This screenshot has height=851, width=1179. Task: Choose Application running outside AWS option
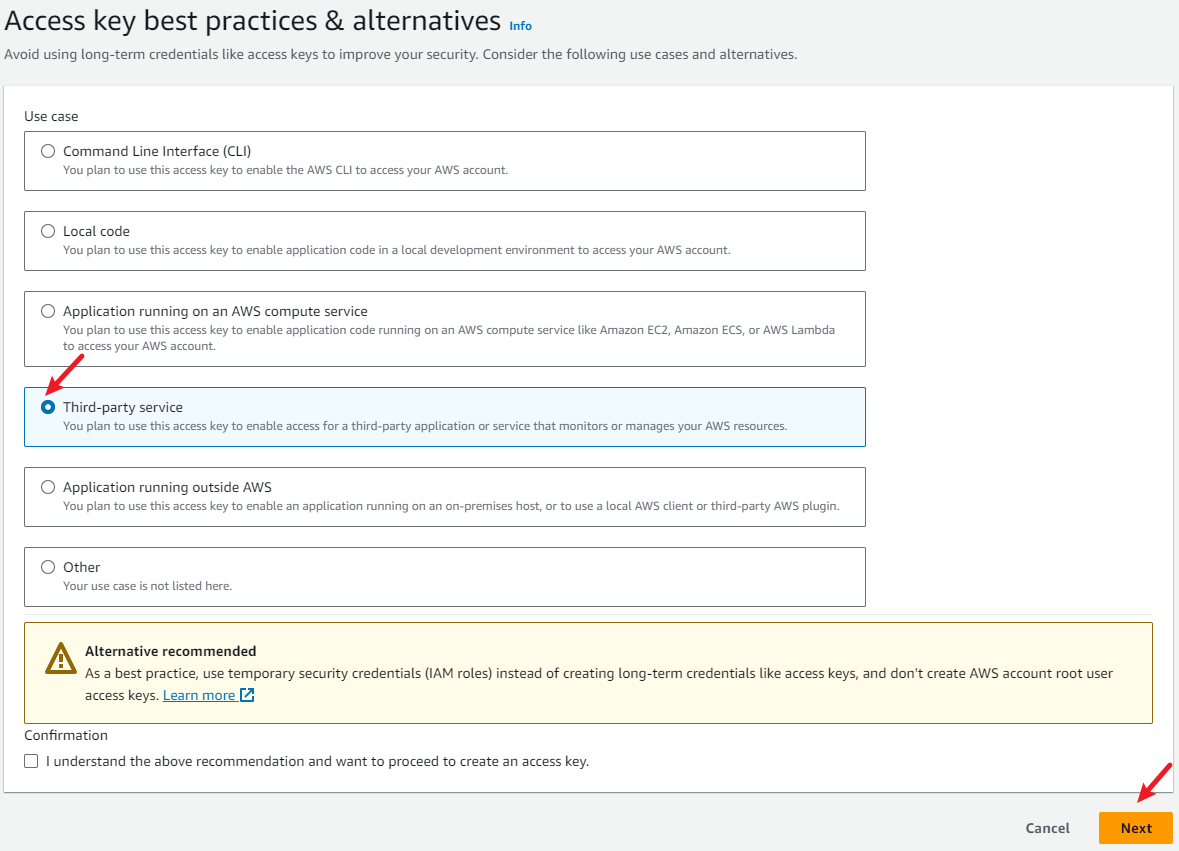point(48,487)
